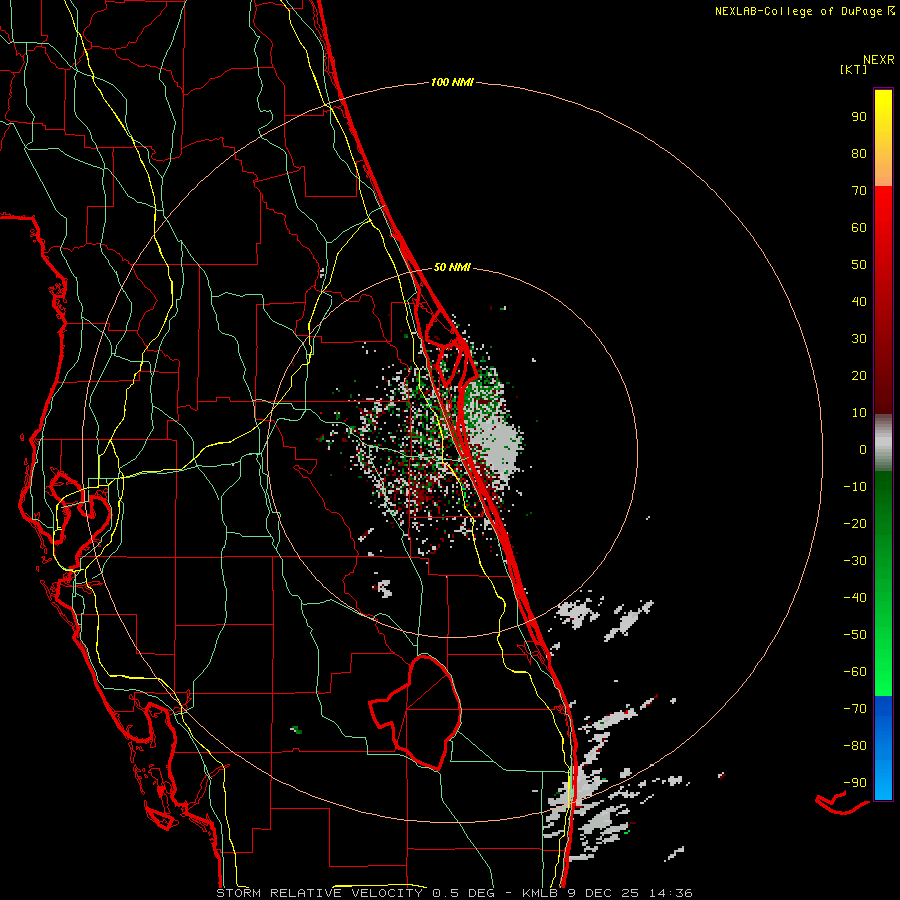Screen dimensions: 900x900
Task: Click the -30 value on velocity scale
Action: click(x=855, y=561)
